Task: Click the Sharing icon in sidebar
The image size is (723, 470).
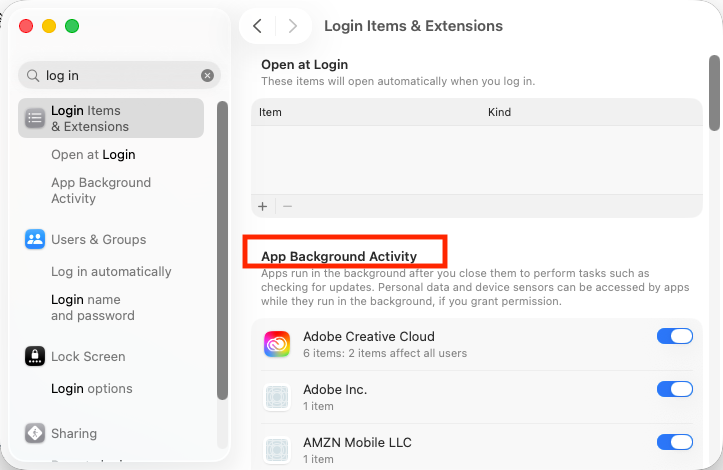Action: click(x=35, y=433)
